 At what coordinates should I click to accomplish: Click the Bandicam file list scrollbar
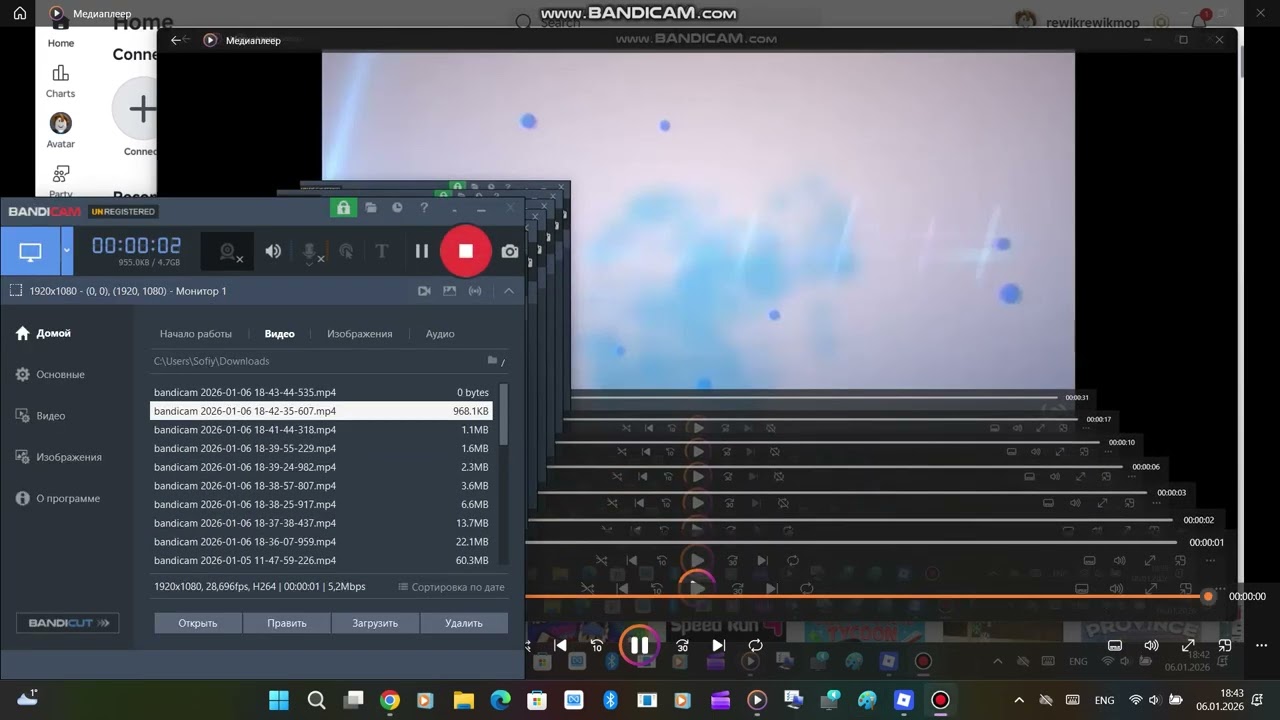click(x=503, y=413)
